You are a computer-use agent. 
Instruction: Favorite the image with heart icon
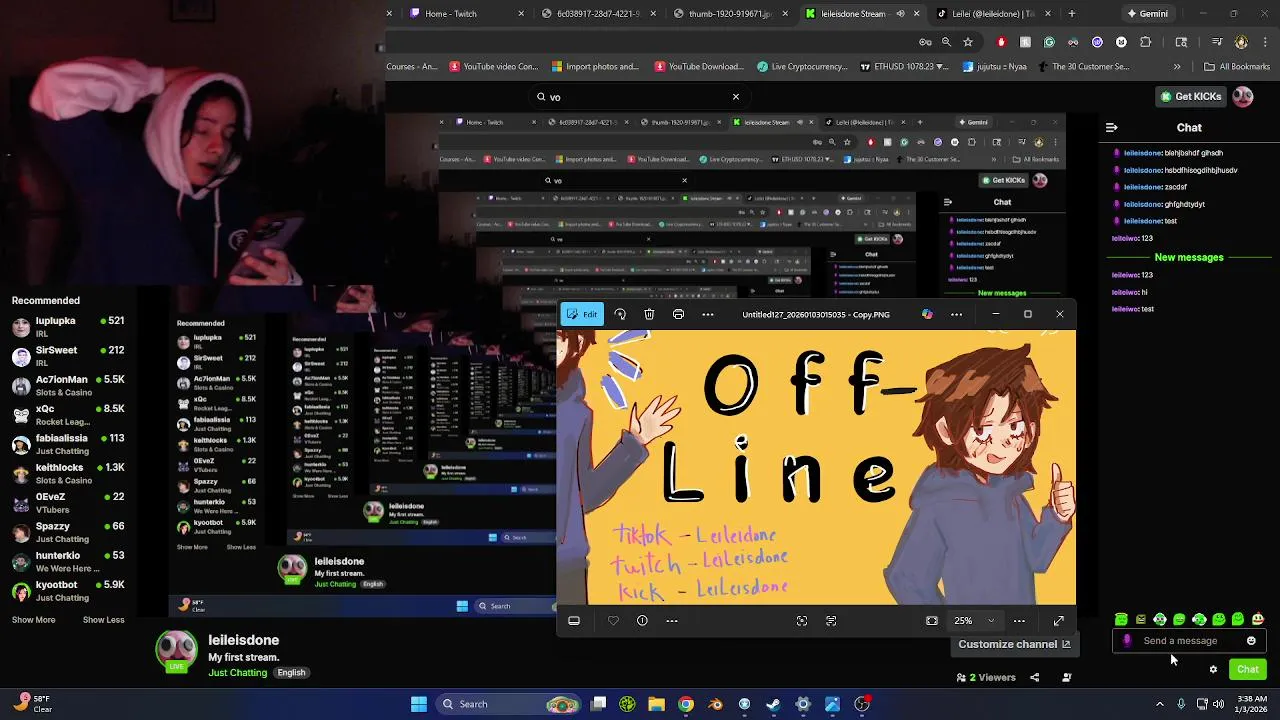pyautogui.click(x=613, y=621)
